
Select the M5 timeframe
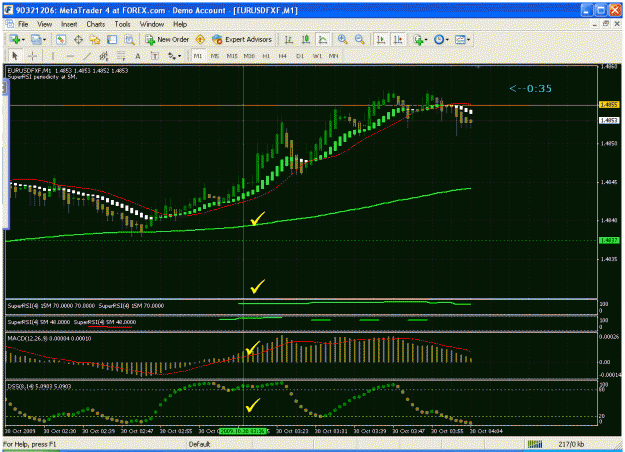[215, 56]
